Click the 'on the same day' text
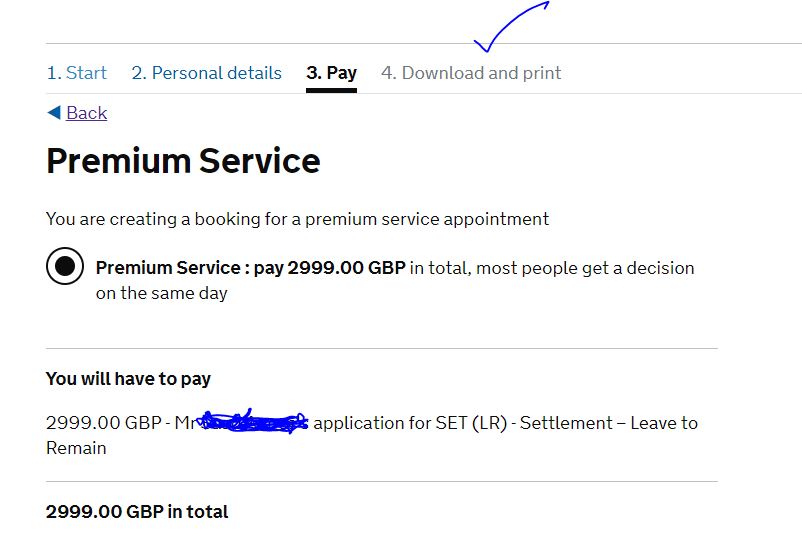The image size is (802, 534). click(162, 293)
